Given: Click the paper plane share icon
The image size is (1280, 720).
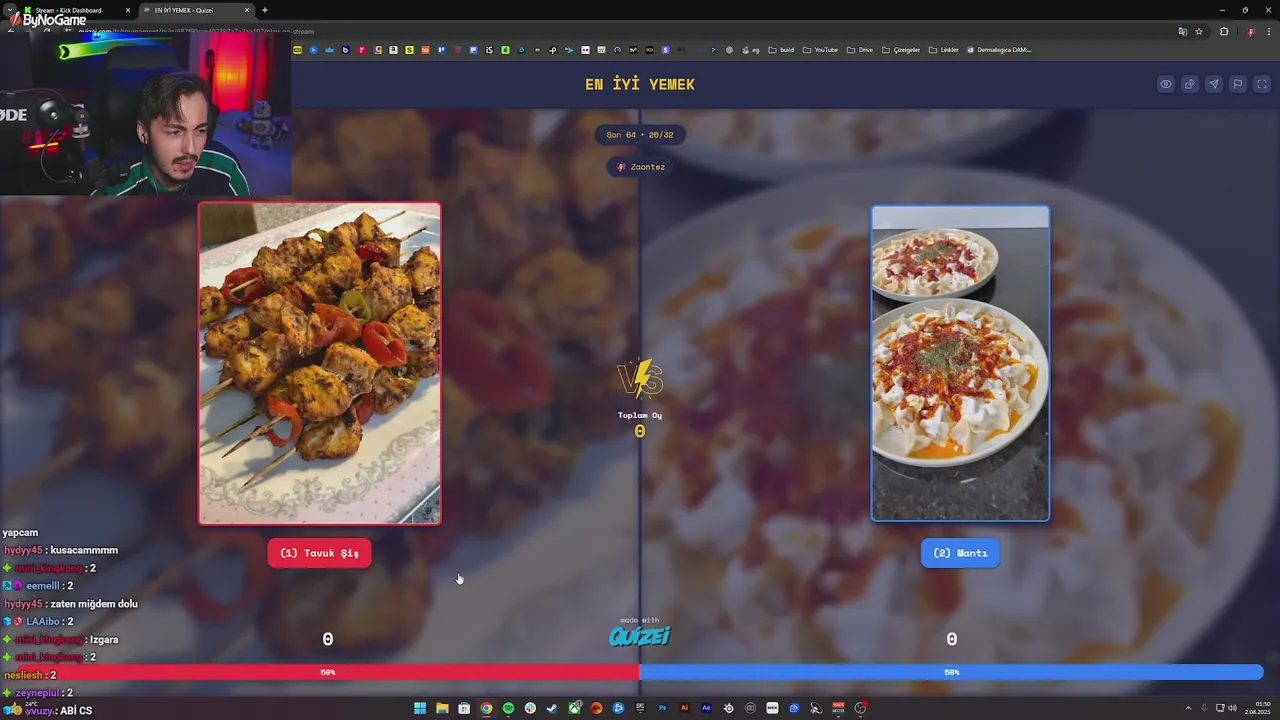Looking at the screenshot, I should coord(1214,84).
